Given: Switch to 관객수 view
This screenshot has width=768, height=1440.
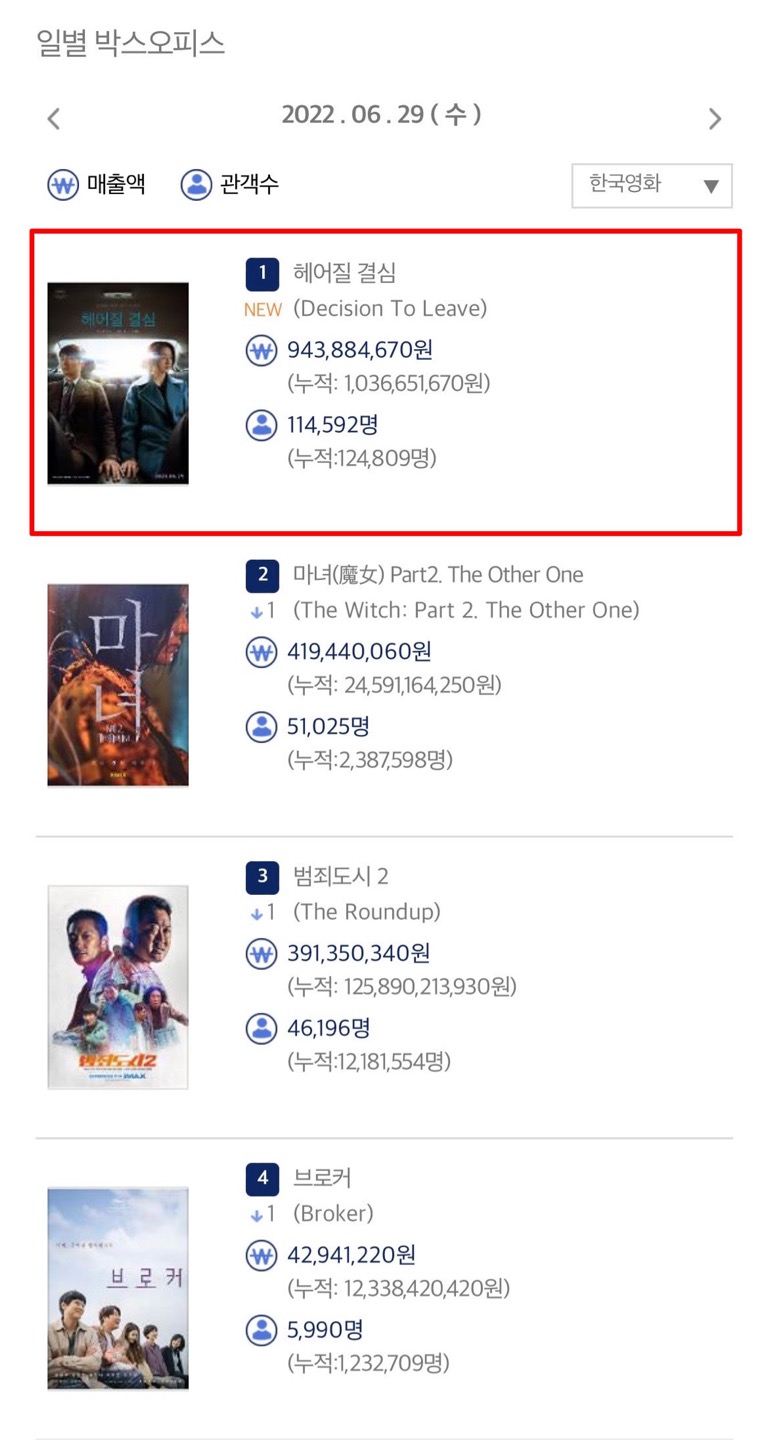Looking at the screenshot, I should (249, 185).
